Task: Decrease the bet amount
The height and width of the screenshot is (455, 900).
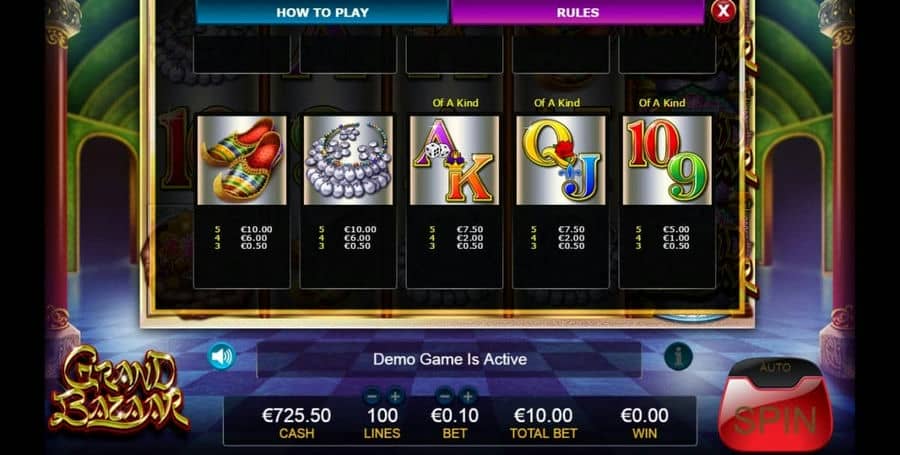Action: point(444,396)
